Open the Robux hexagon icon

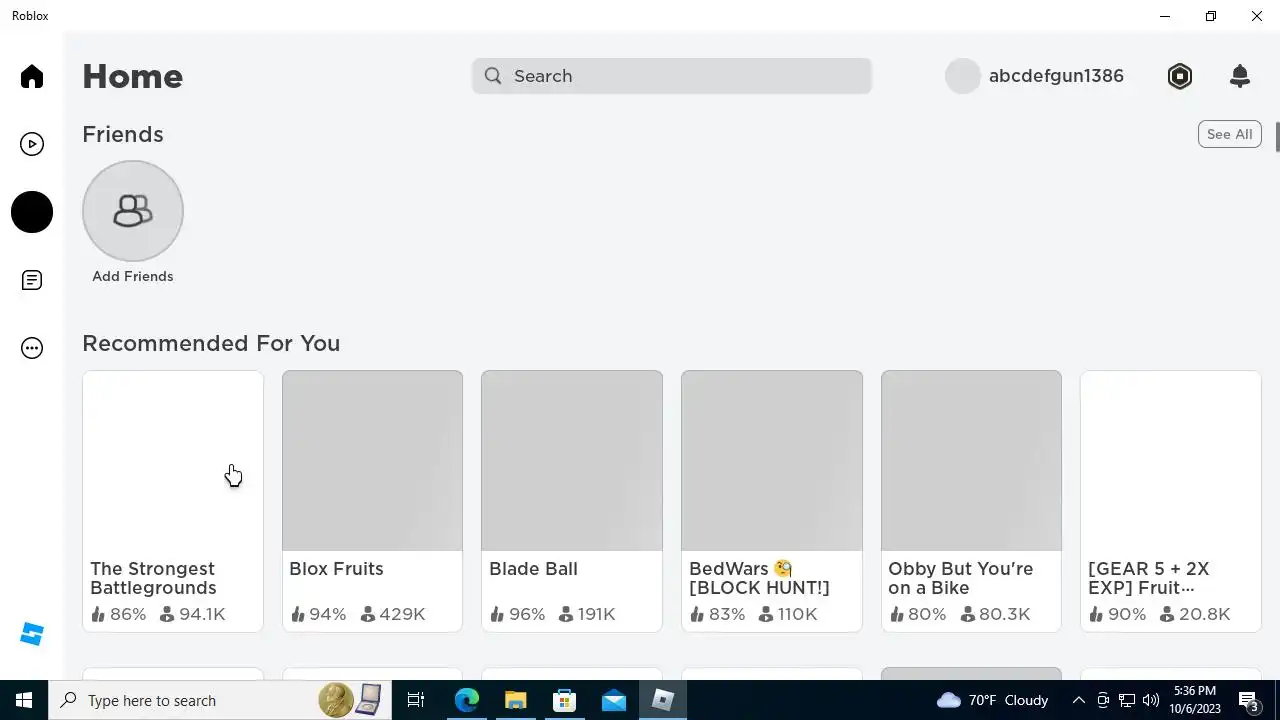pyautogui.click(x=1180, y=76)
